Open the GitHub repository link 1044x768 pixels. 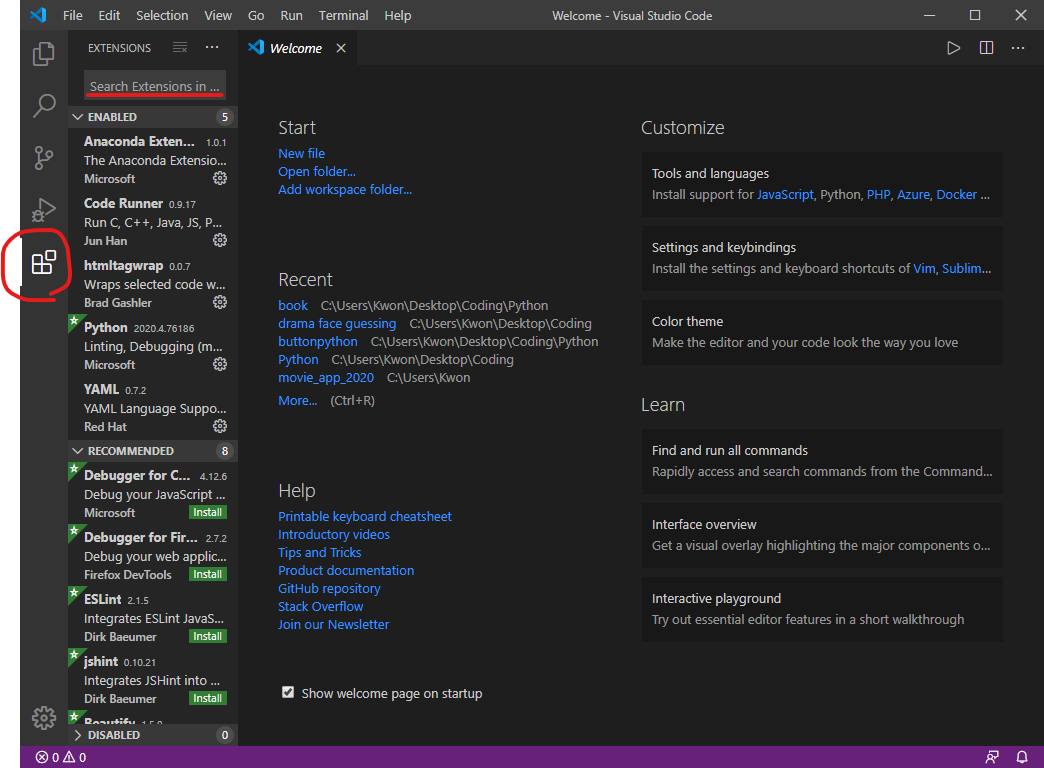tap(329, 588)
